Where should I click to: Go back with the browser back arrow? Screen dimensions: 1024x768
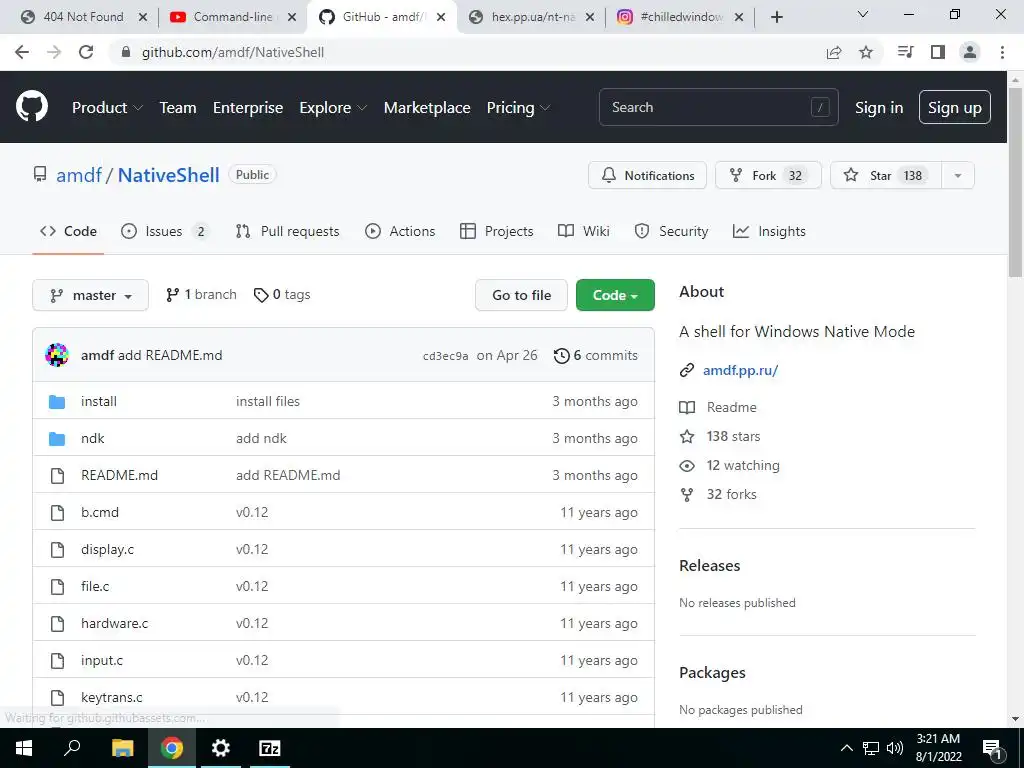pyautogui.click(x=22, y=52)
